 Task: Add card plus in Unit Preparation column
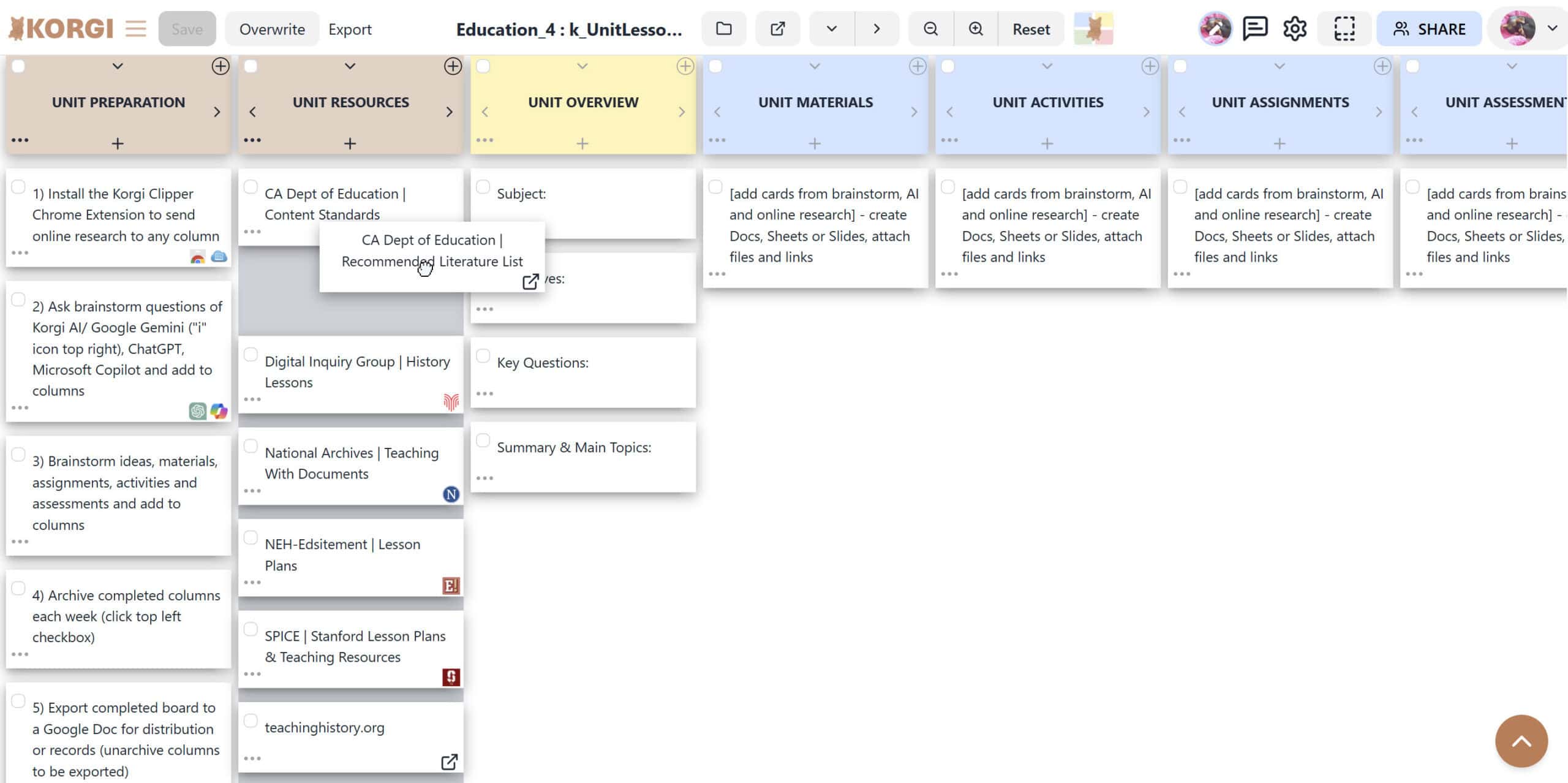point(118,143)
